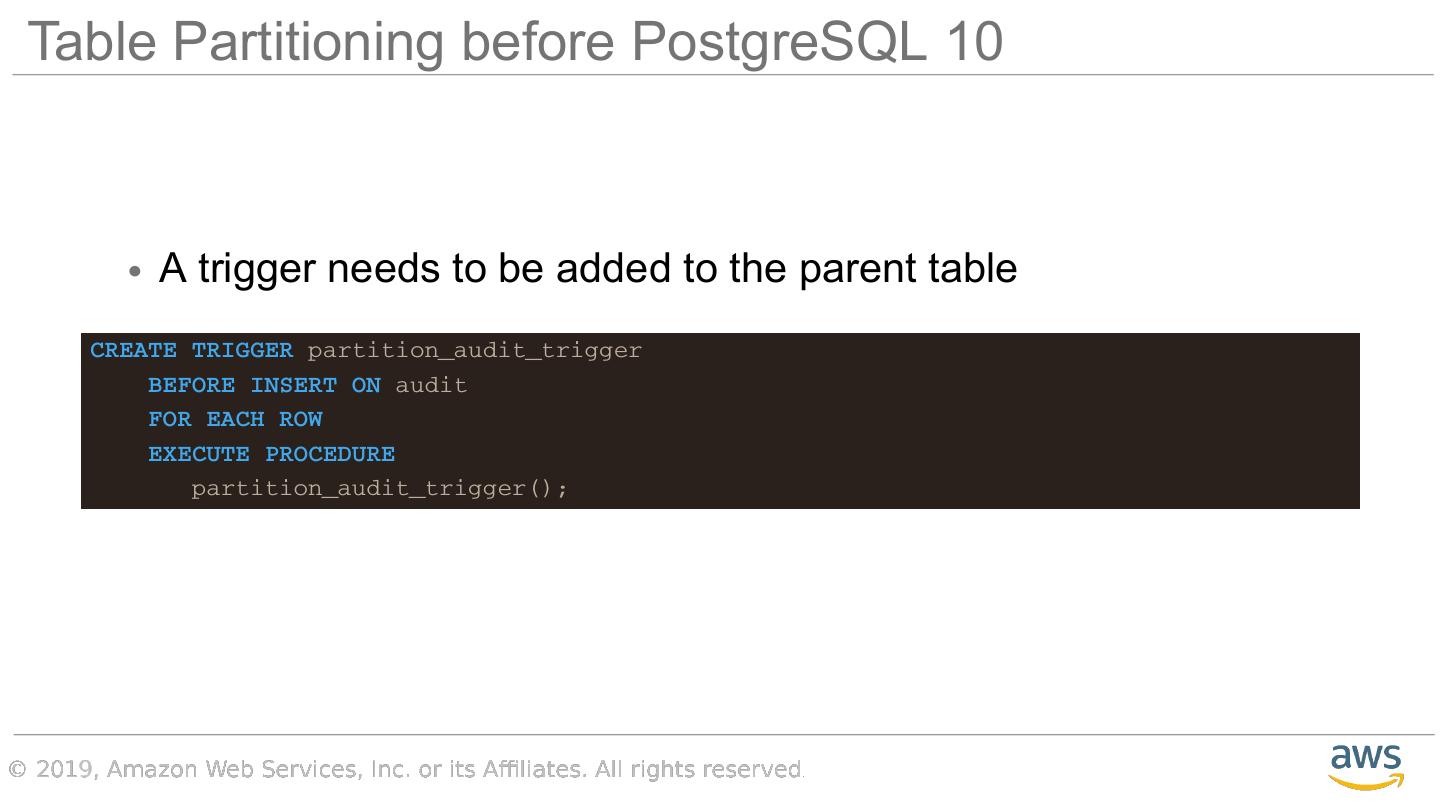Click the 'audit' table name in the code
The height and width of the screenshot is (811, 1440).
431,386
